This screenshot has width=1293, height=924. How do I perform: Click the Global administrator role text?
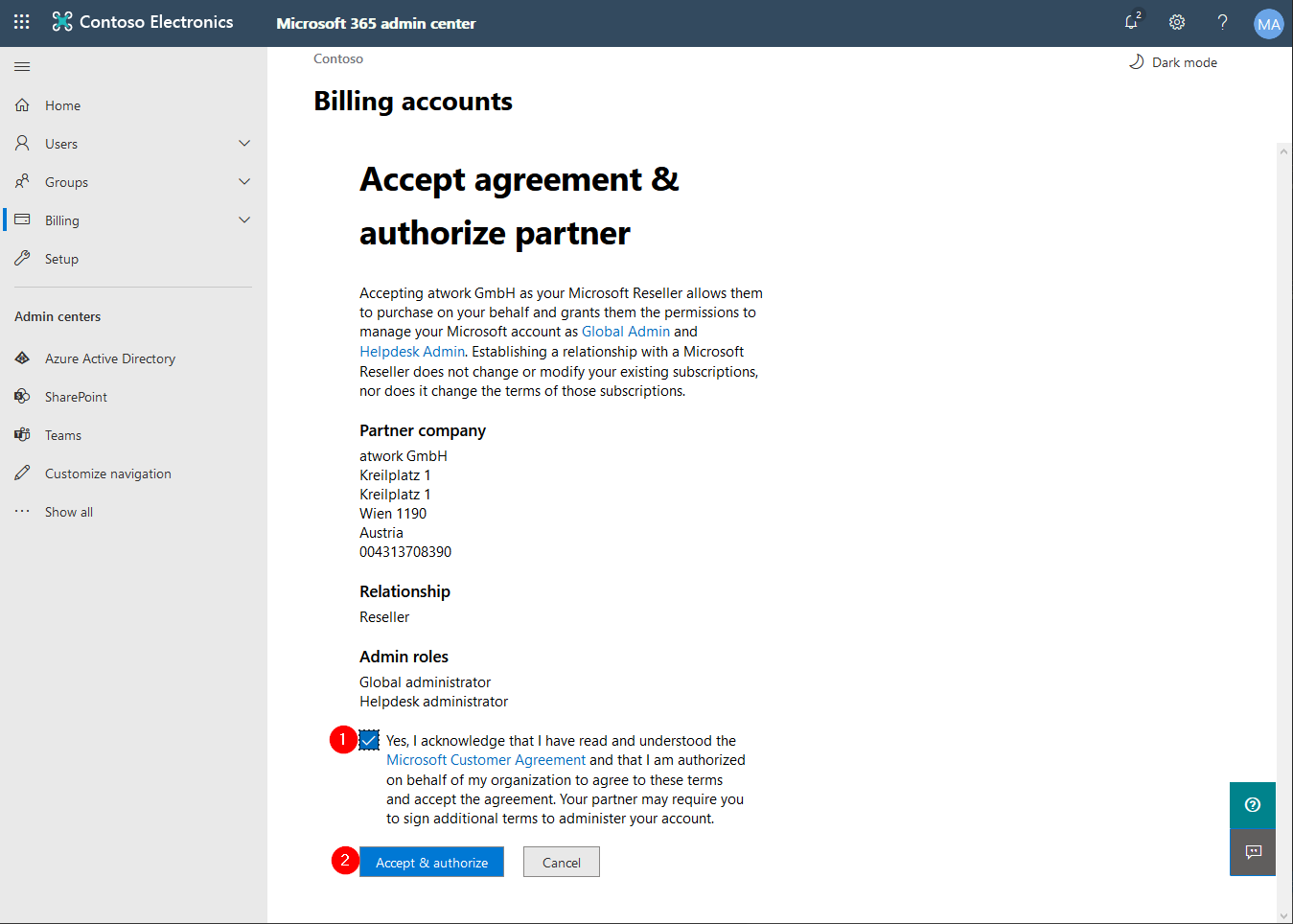pos(425,682)
